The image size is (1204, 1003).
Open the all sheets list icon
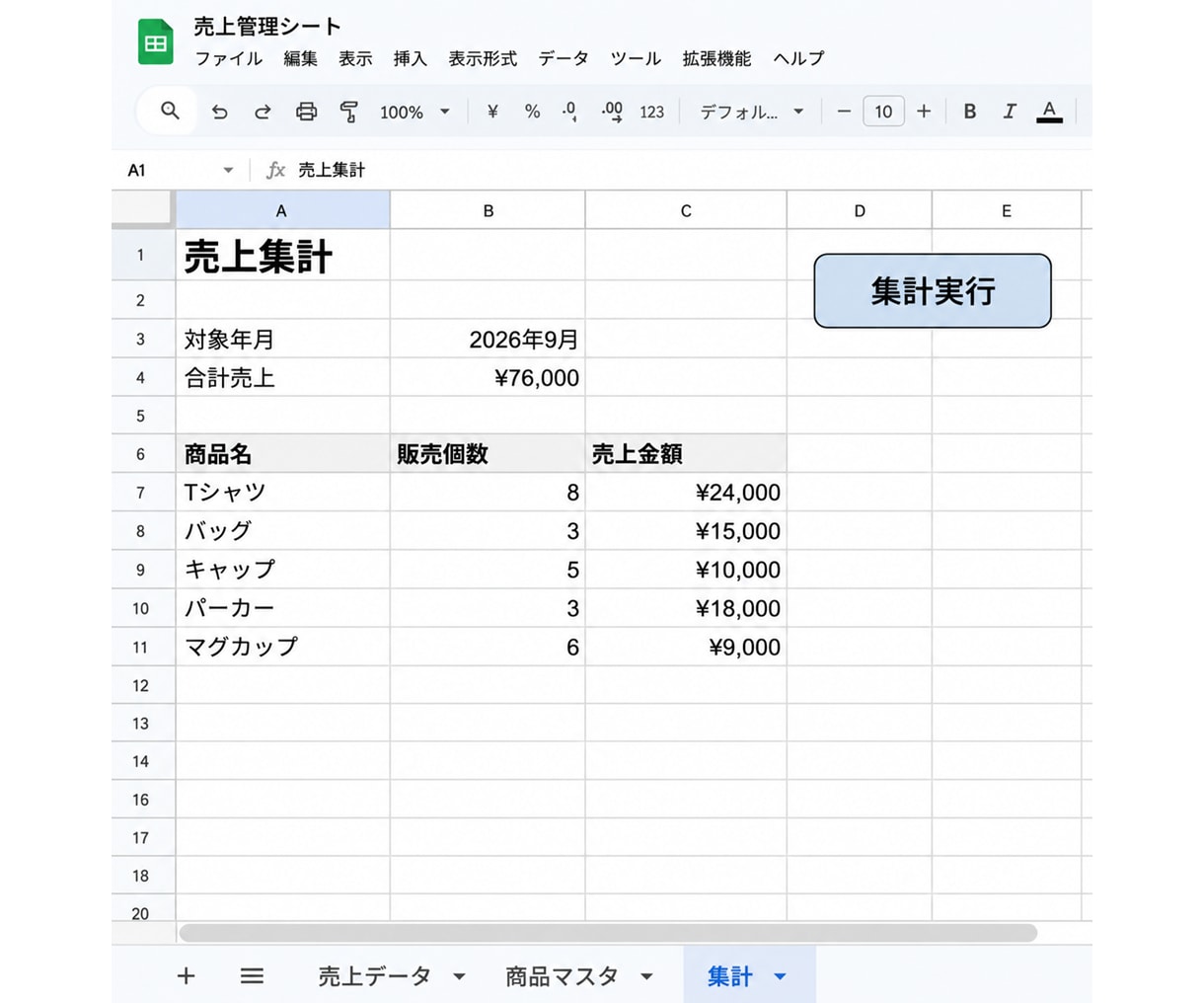(252, 976)
